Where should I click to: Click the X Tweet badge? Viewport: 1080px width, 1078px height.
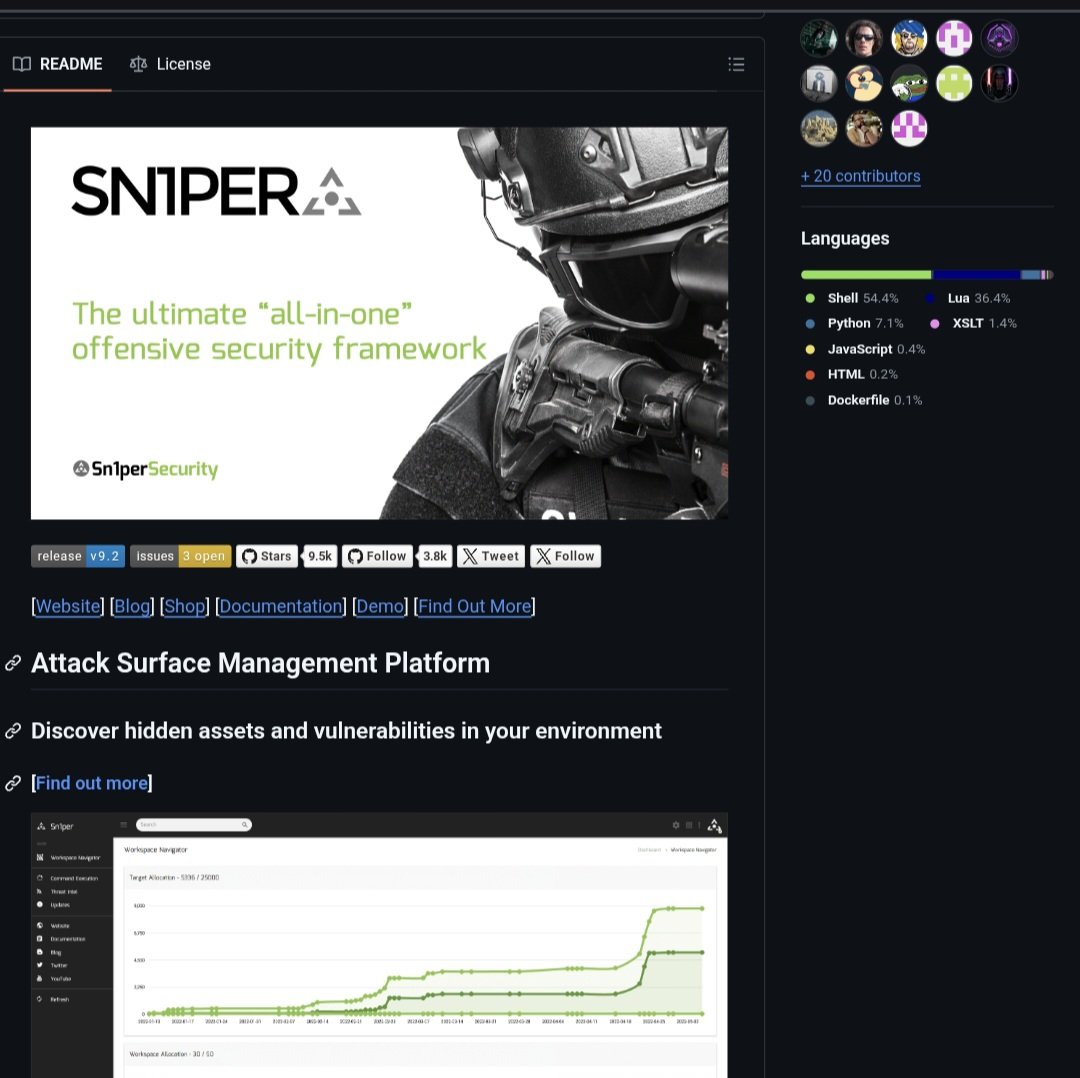coord(491,556)
